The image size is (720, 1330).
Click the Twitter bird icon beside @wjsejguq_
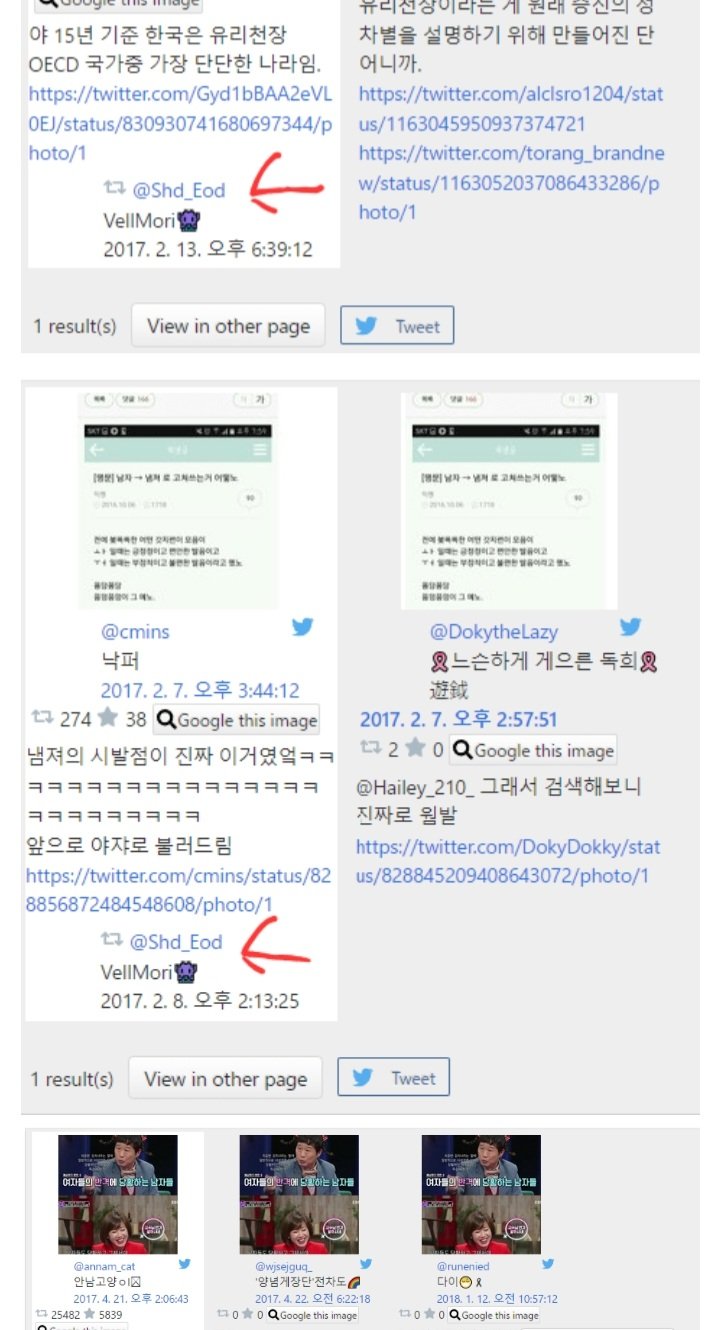366,1264
